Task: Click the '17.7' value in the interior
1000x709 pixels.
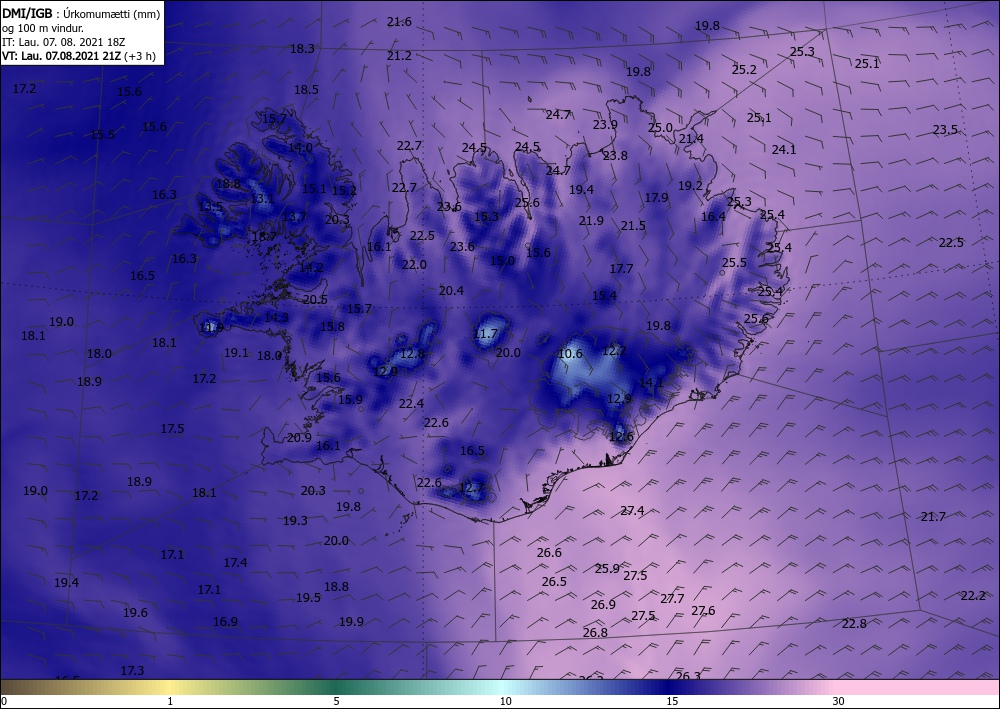Action: pyautogui.click(x=621, y=268)
